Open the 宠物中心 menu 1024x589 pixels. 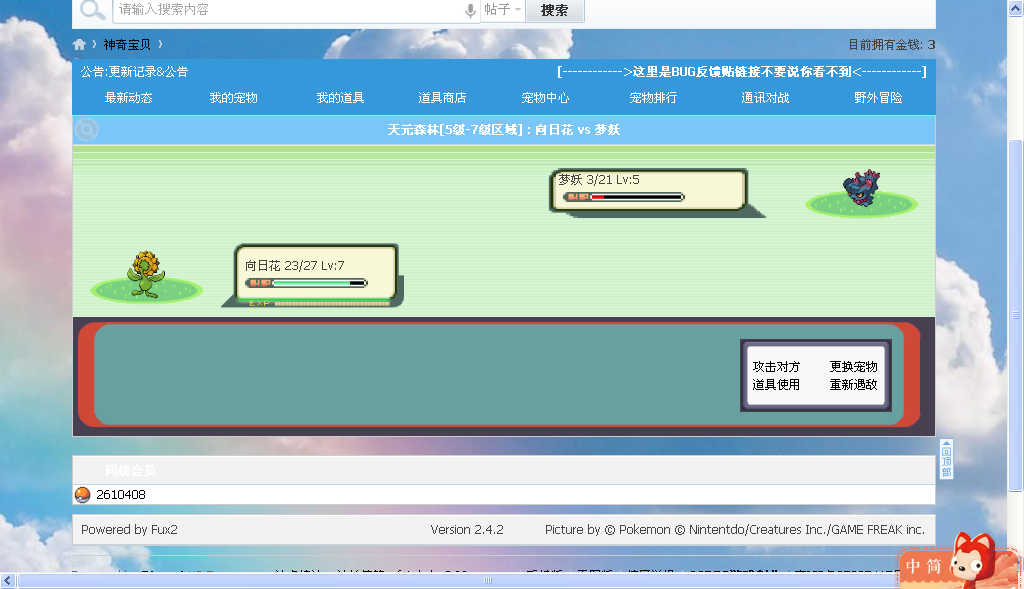(x=545, y=98)
